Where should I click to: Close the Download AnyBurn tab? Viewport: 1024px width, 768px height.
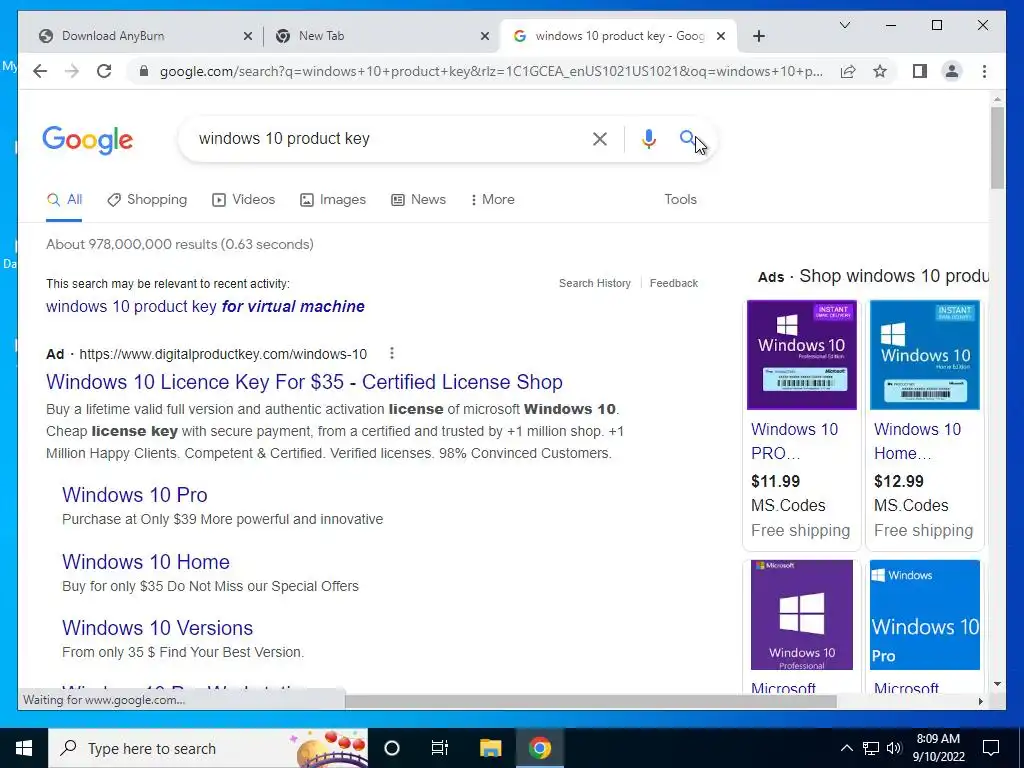pyautogui.click(x=248, y=36)
